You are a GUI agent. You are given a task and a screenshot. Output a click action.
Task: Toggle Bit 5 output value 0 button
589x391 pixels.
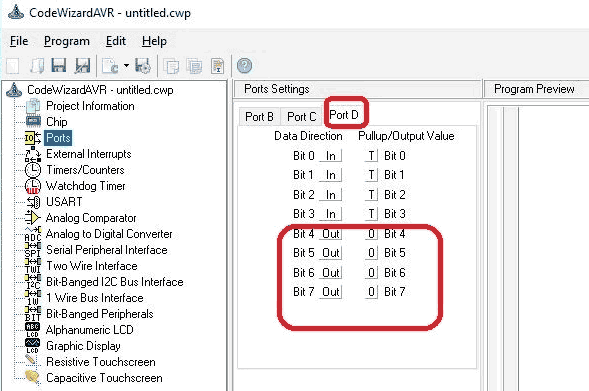click(x=371, y=253)
